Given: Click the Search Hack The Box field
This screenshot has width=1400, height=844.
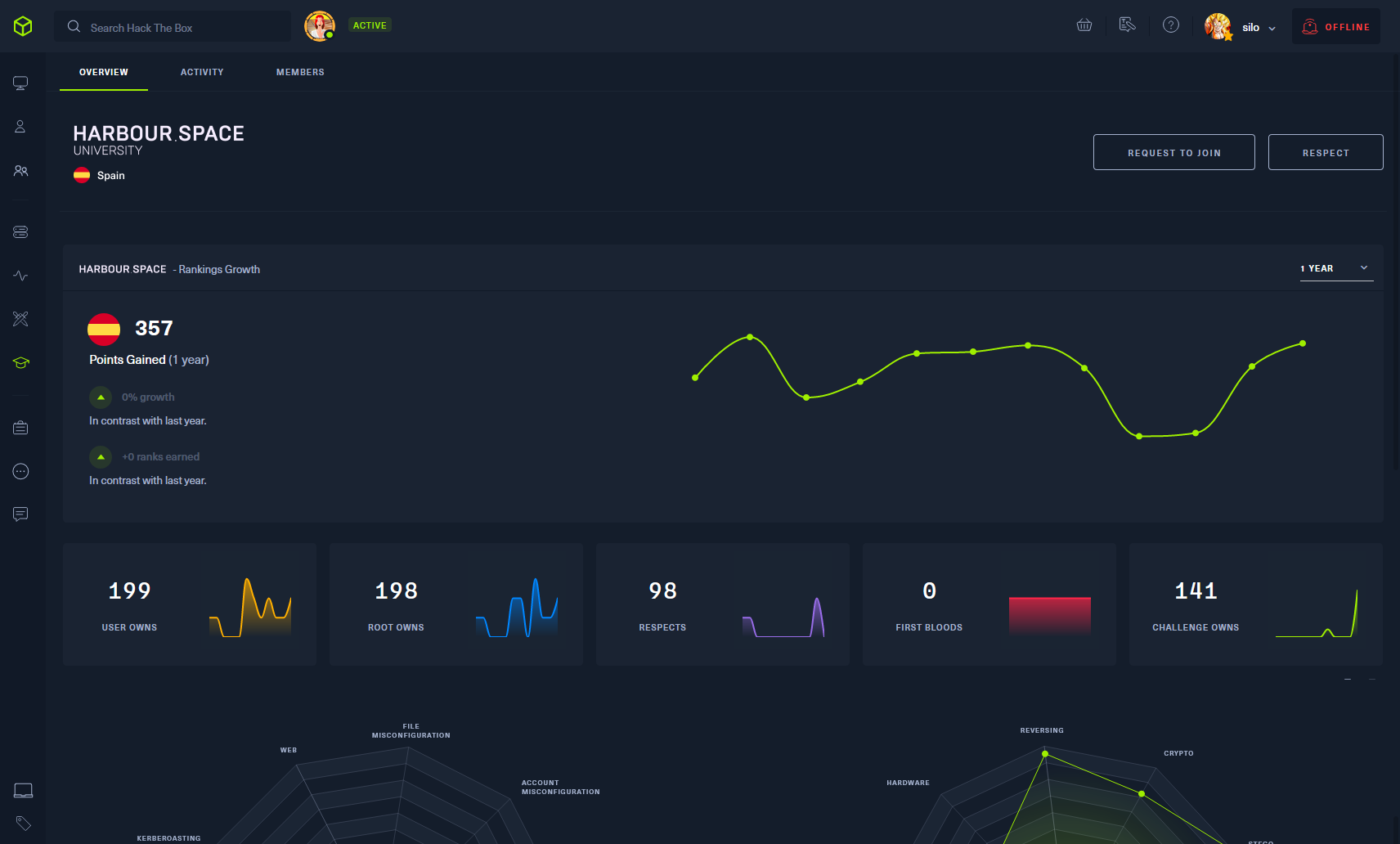Looking at the screenshot, I should pyautogui.click(x=173, y=27).
